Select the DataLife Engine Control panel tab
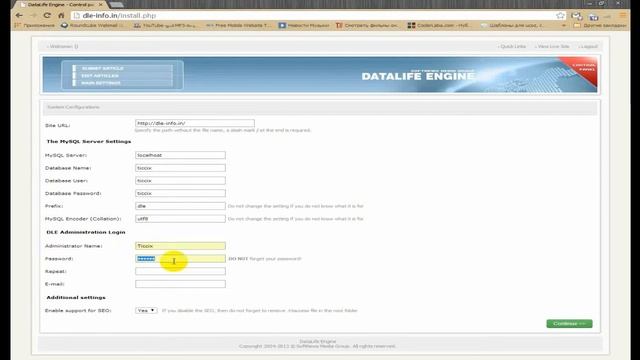 point(60,4)
